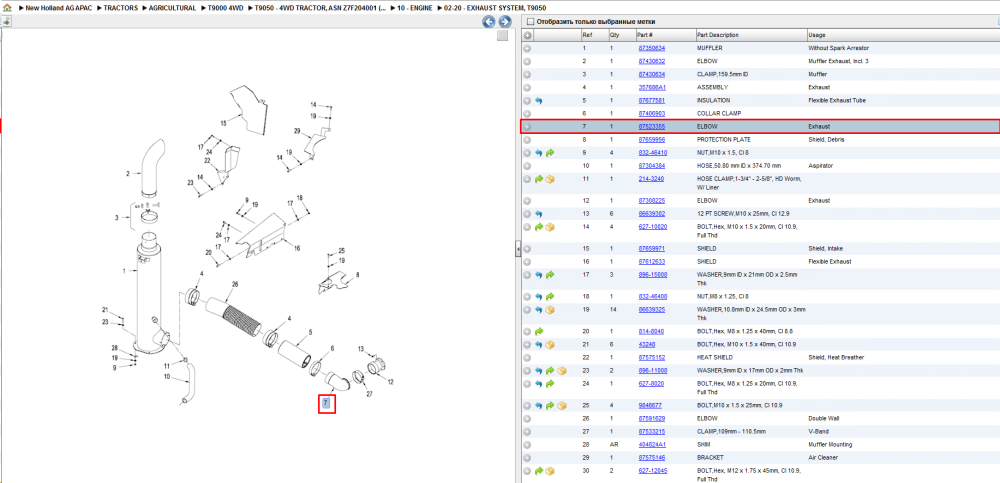Viewport: 1000px width, 483px height.
Task: Add the ELBOW ref 7 row with its plus icon
Action: [527, 126]
